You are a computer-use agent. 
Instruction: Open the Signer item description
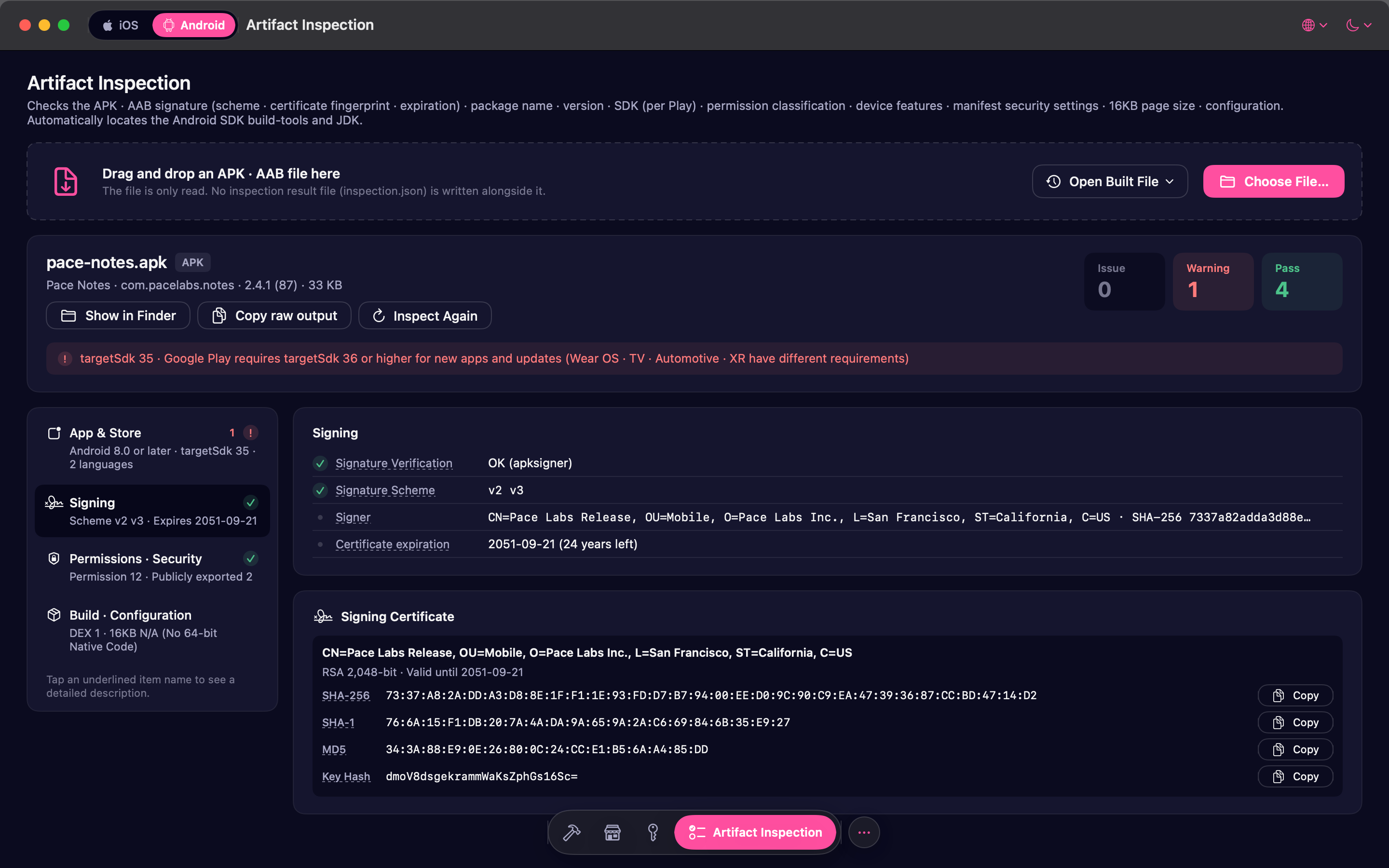tap(353, 517)
